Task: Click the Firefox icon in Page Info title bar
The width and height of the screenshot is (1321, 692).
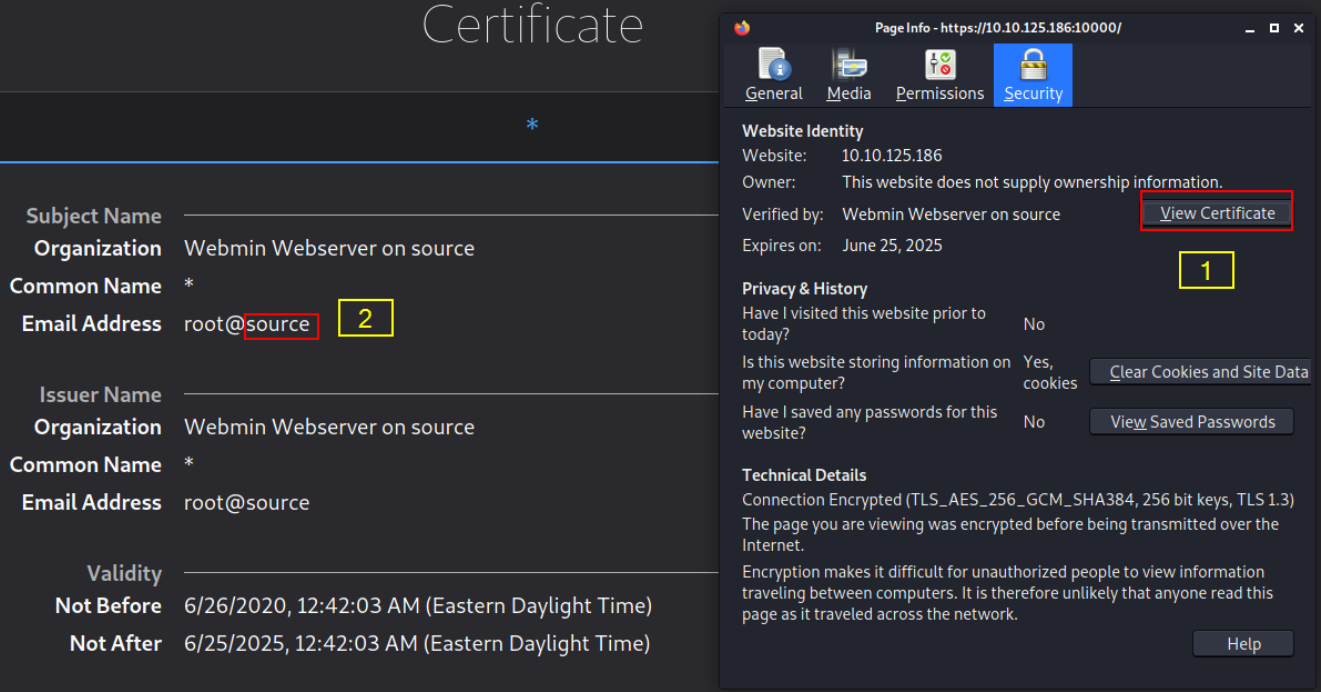Action: point(741,28)
